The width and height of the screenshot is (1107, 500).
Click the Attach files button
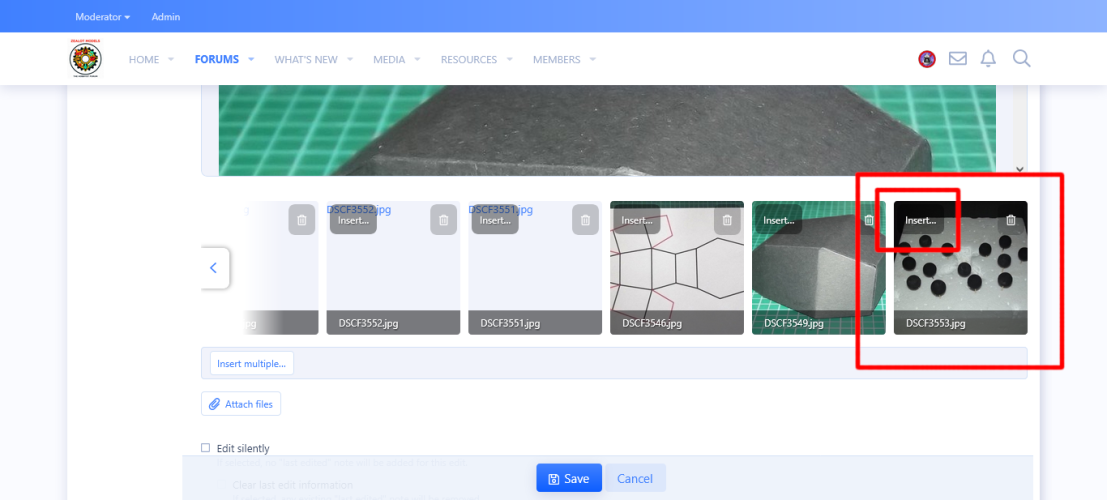[x=241, y=404]
